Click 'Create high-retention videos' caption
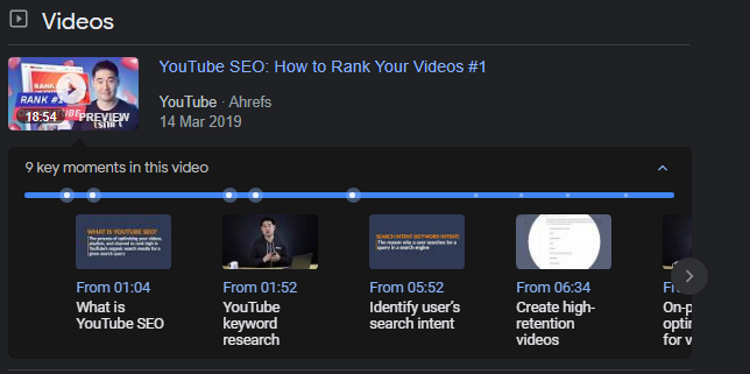Screen dimensions: 750x374 555,323
